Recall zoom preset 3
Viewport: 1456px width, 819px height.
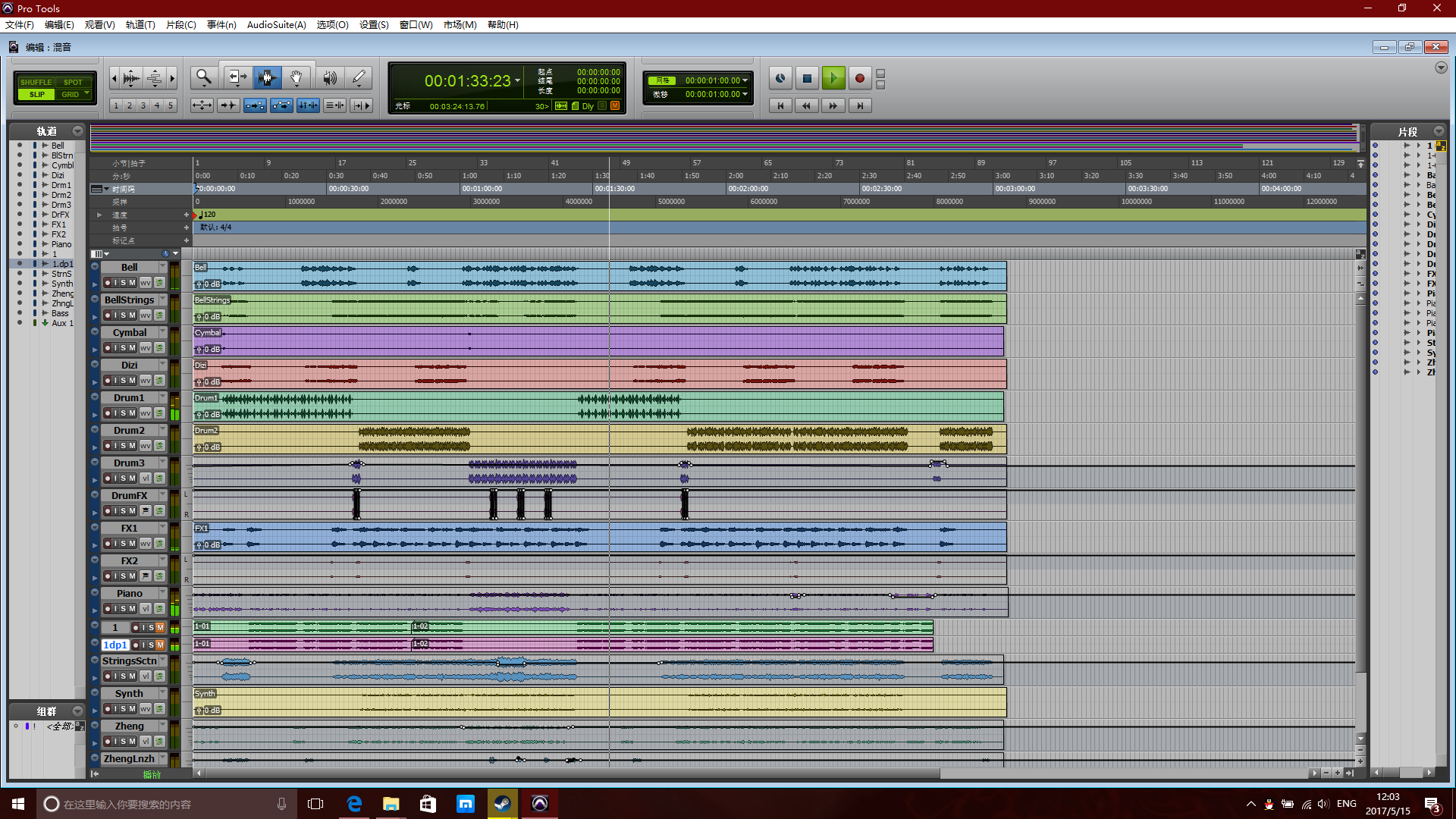coord(143,105)
